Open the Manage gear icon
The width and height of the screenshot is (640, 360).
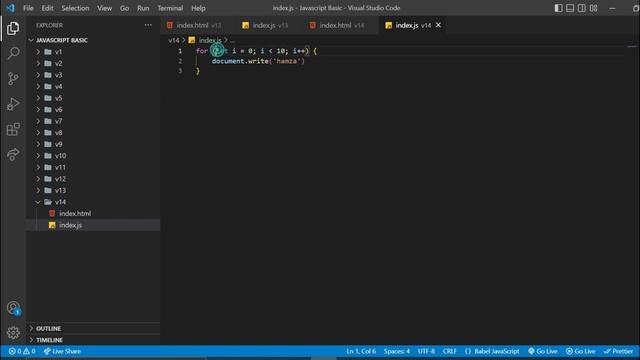(13, 333)
